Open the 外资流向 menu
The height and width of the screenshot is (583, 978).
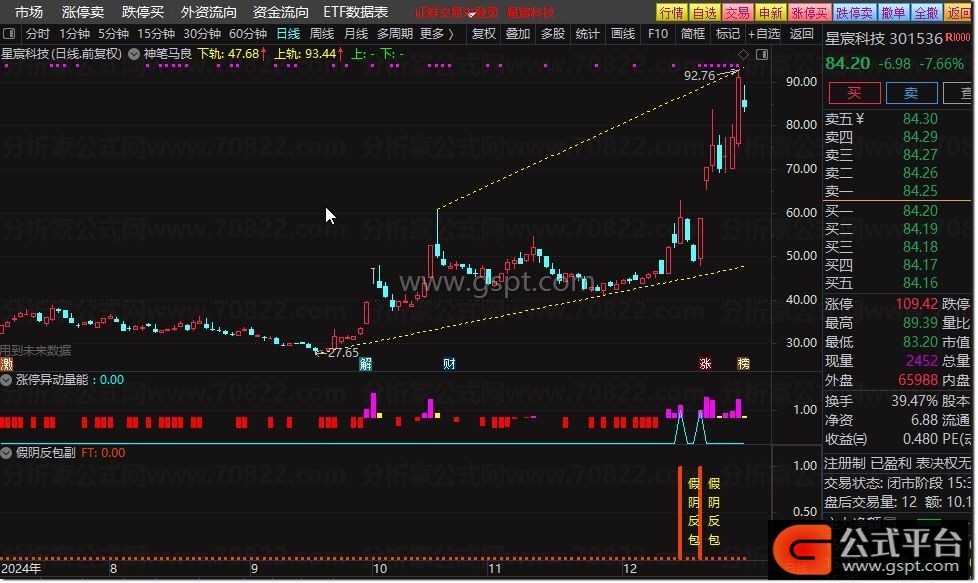(208, 12)
